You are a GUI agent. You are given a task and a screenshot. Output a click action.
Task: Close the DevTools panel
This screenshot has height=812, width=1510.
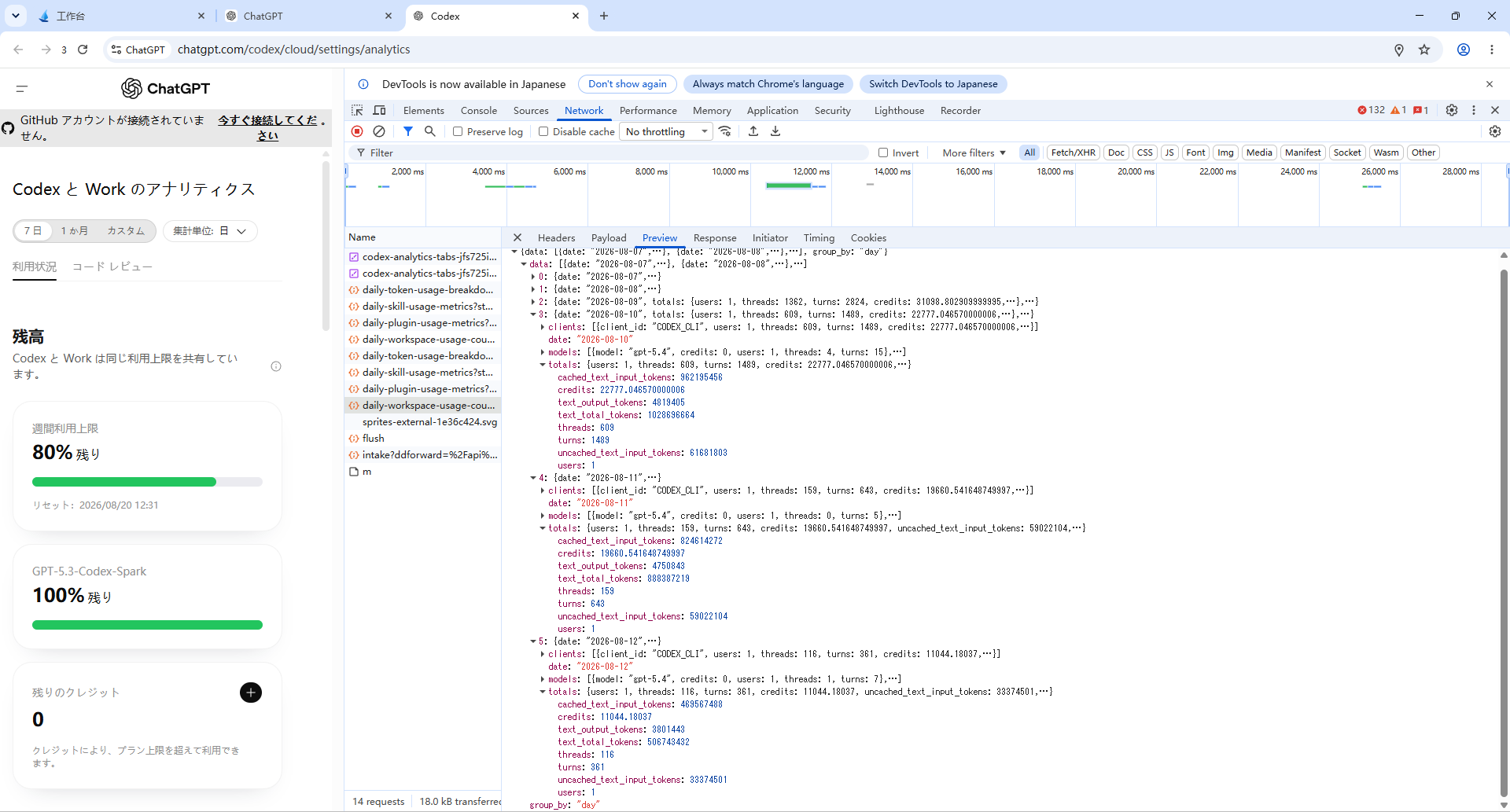(x=1495, y=110)
